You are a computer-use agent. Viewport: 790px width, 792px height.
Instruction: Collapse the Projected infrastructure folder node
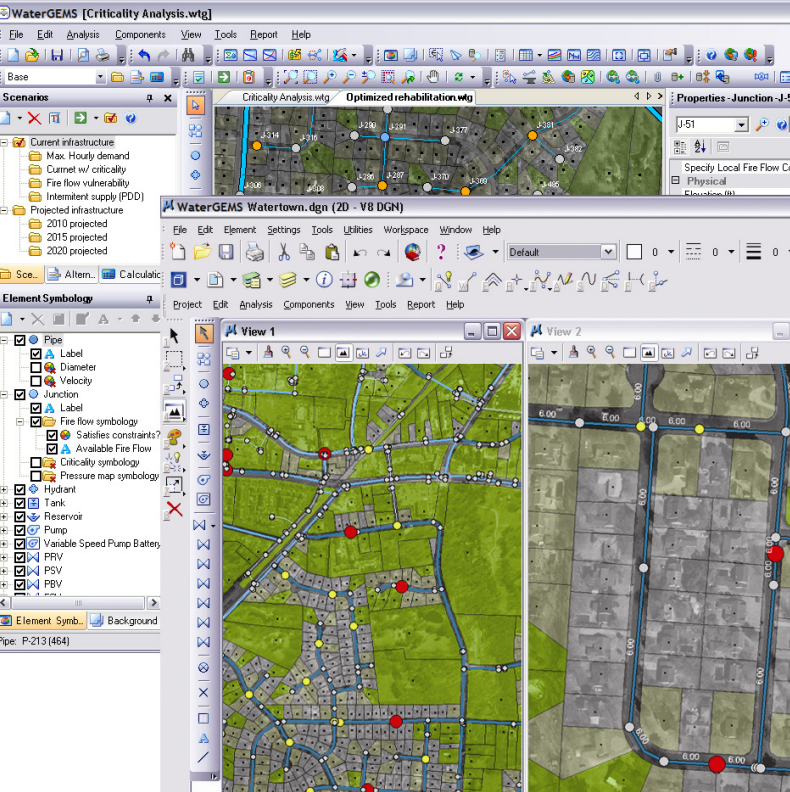click(x=4, y=210)
